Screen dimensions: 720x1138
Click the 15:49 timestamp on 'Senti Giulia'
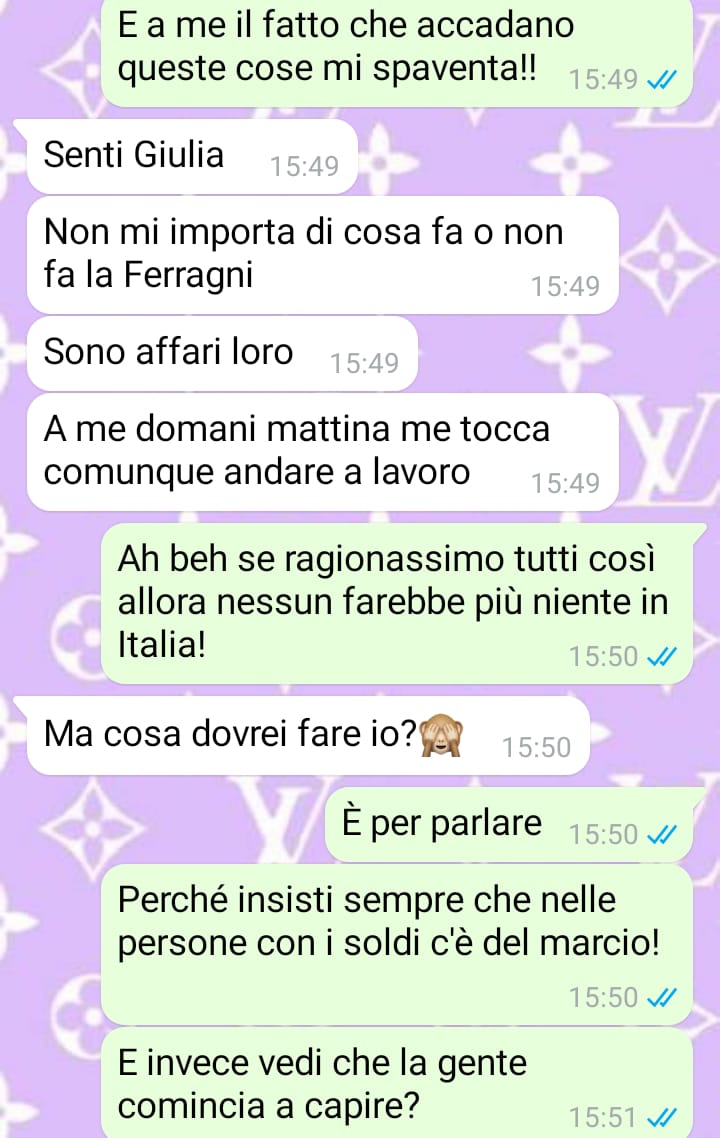click(304, 167)
